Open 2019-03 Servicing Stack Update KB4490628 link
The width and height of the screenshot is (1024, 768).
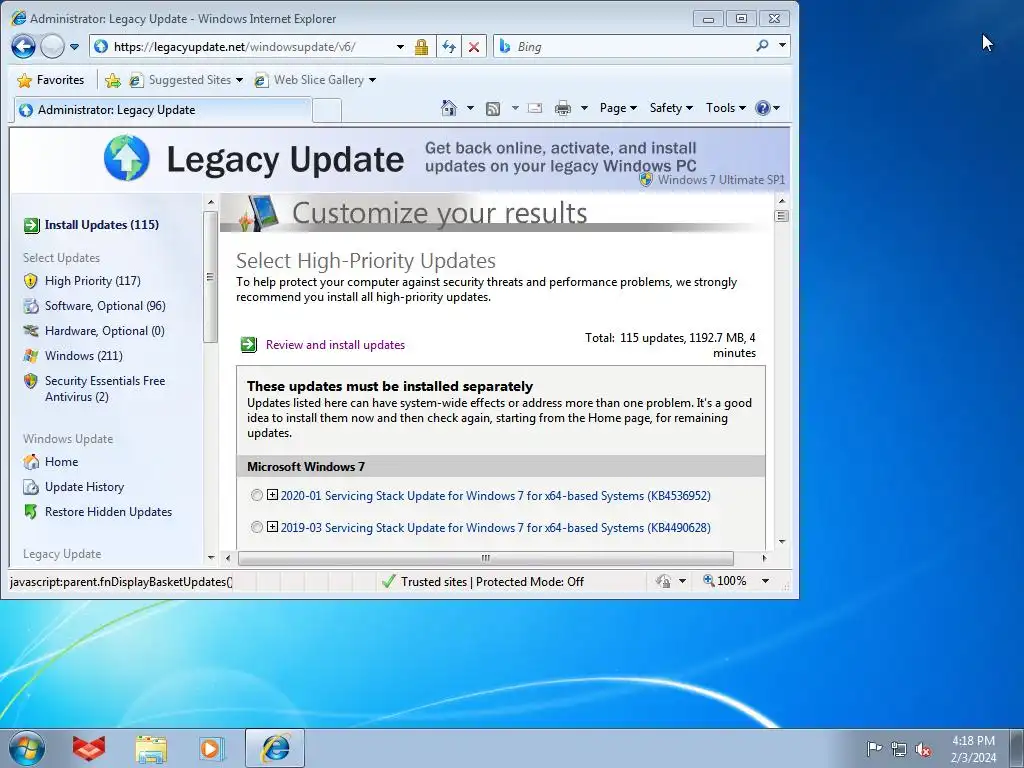pos(496,528)
